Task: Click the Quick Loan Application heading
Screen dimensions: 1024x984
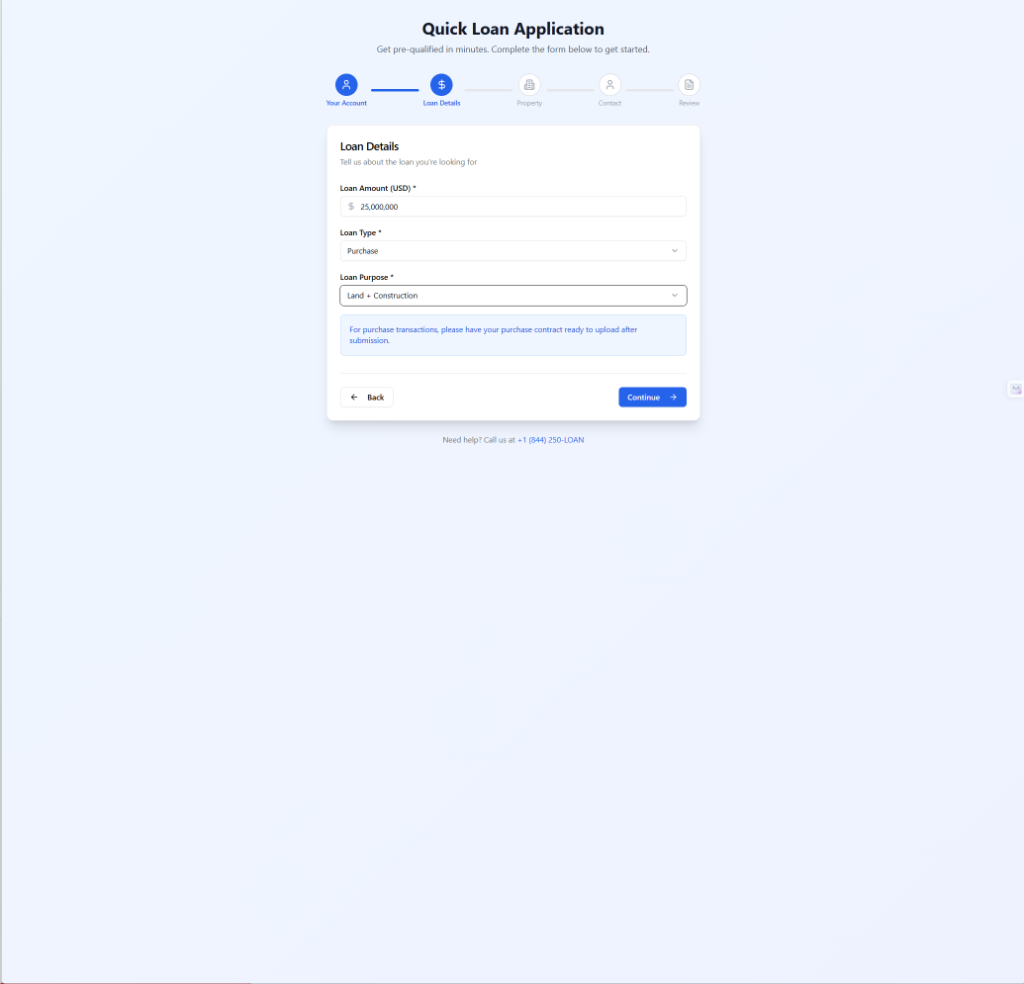Action: [513, 29]
